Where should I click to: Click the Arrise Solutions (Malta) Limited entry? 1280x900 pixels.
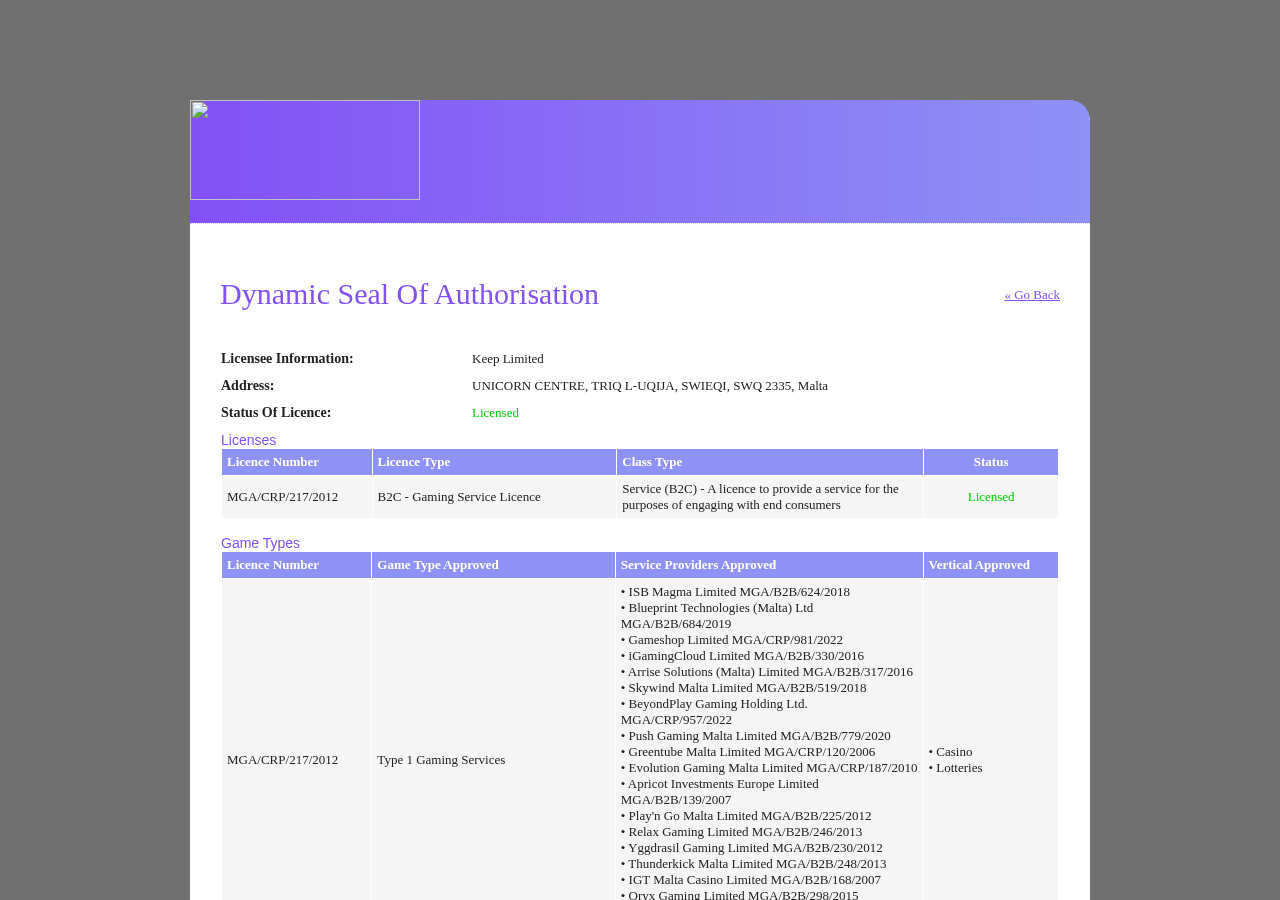tap(767, 672)
